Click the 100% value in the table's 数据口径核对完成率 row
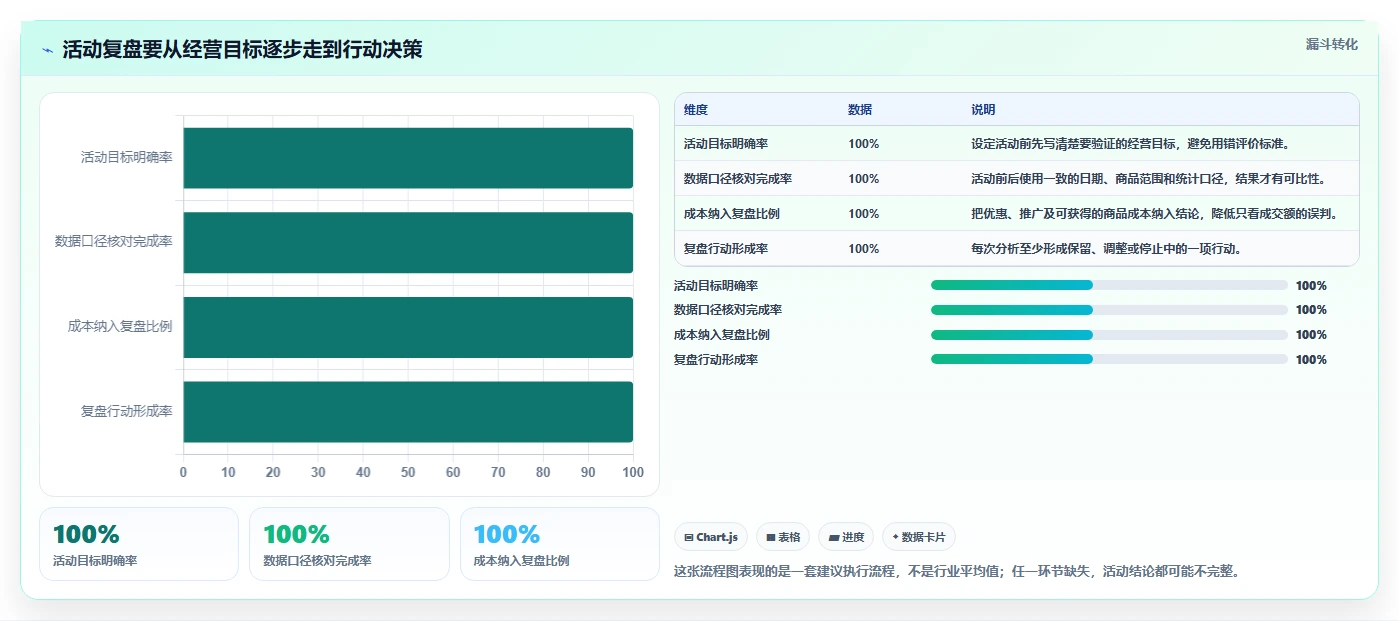 [864, 179]
